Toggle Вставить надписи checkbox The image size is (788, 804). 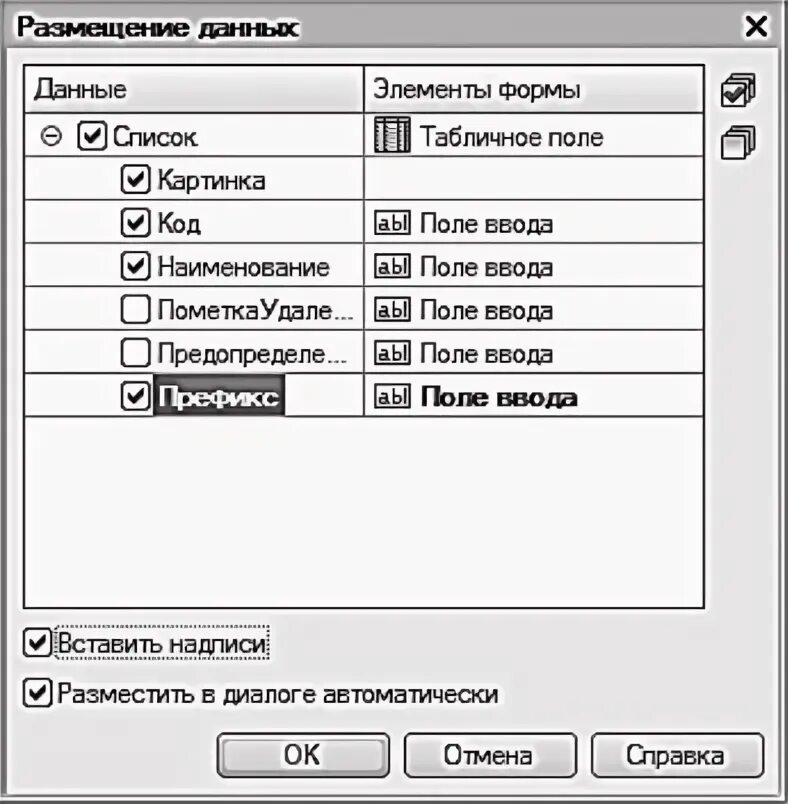[x=37, y=643]
